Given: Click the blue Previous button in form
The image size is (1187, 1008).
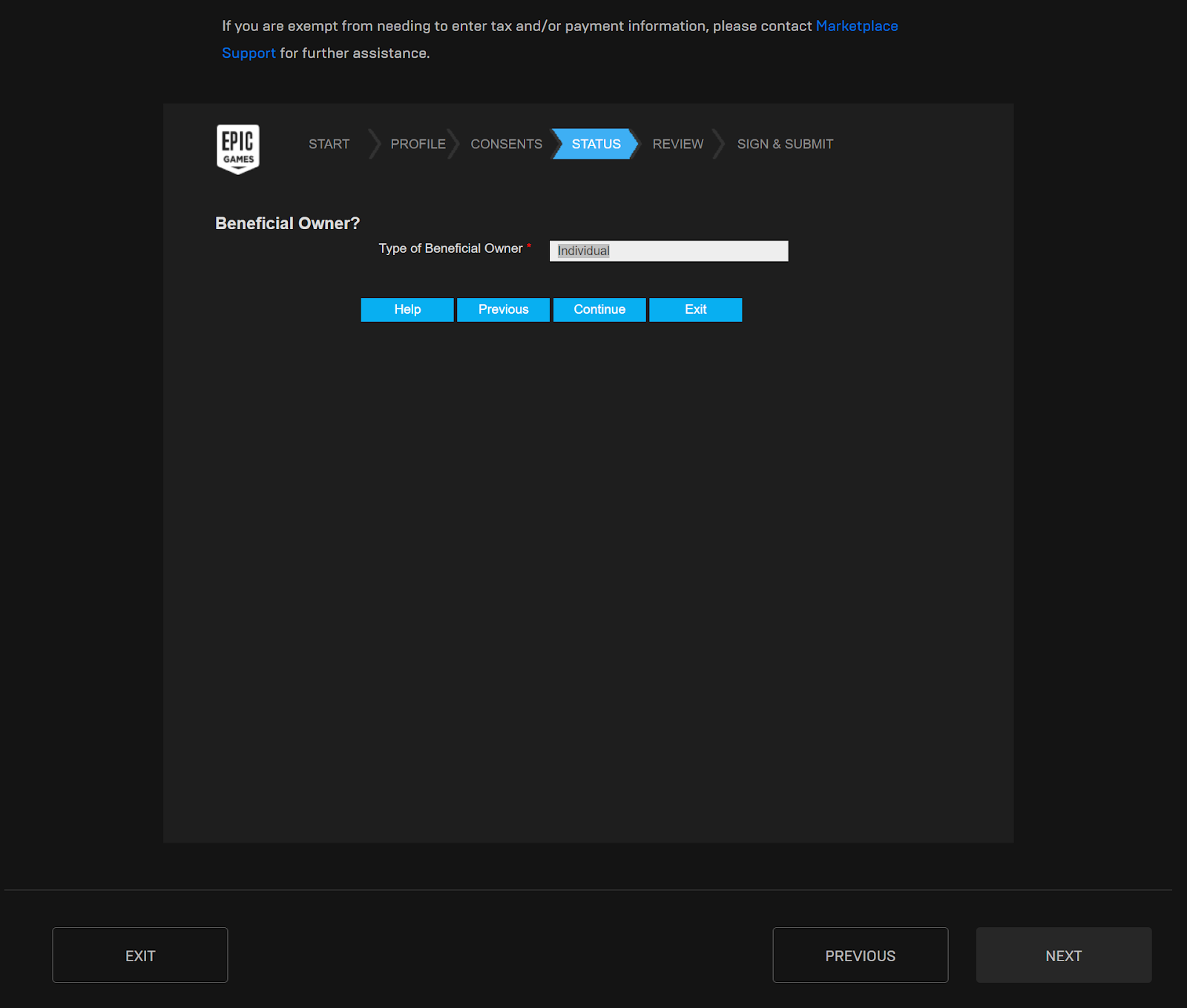Looking at the screenshot, I should click(504, 309).
